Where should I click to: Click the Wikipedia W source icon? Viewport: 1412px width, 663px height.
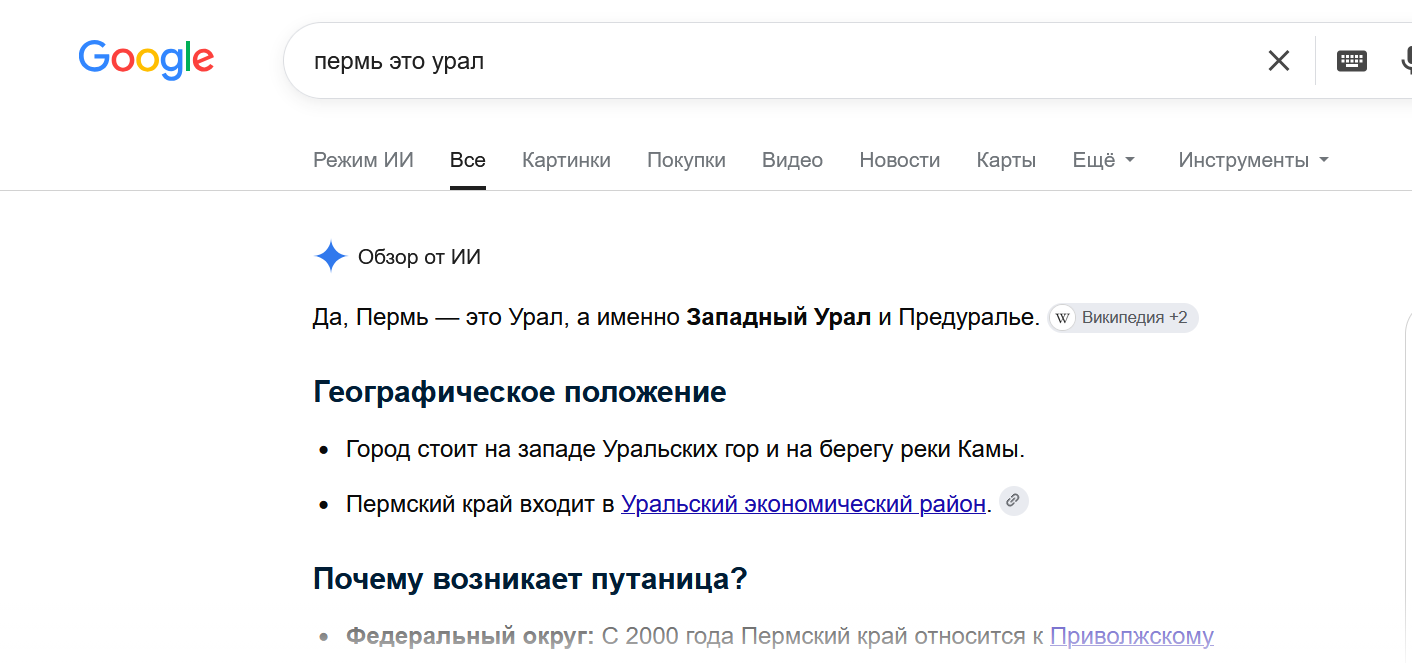click(1063, 318)
